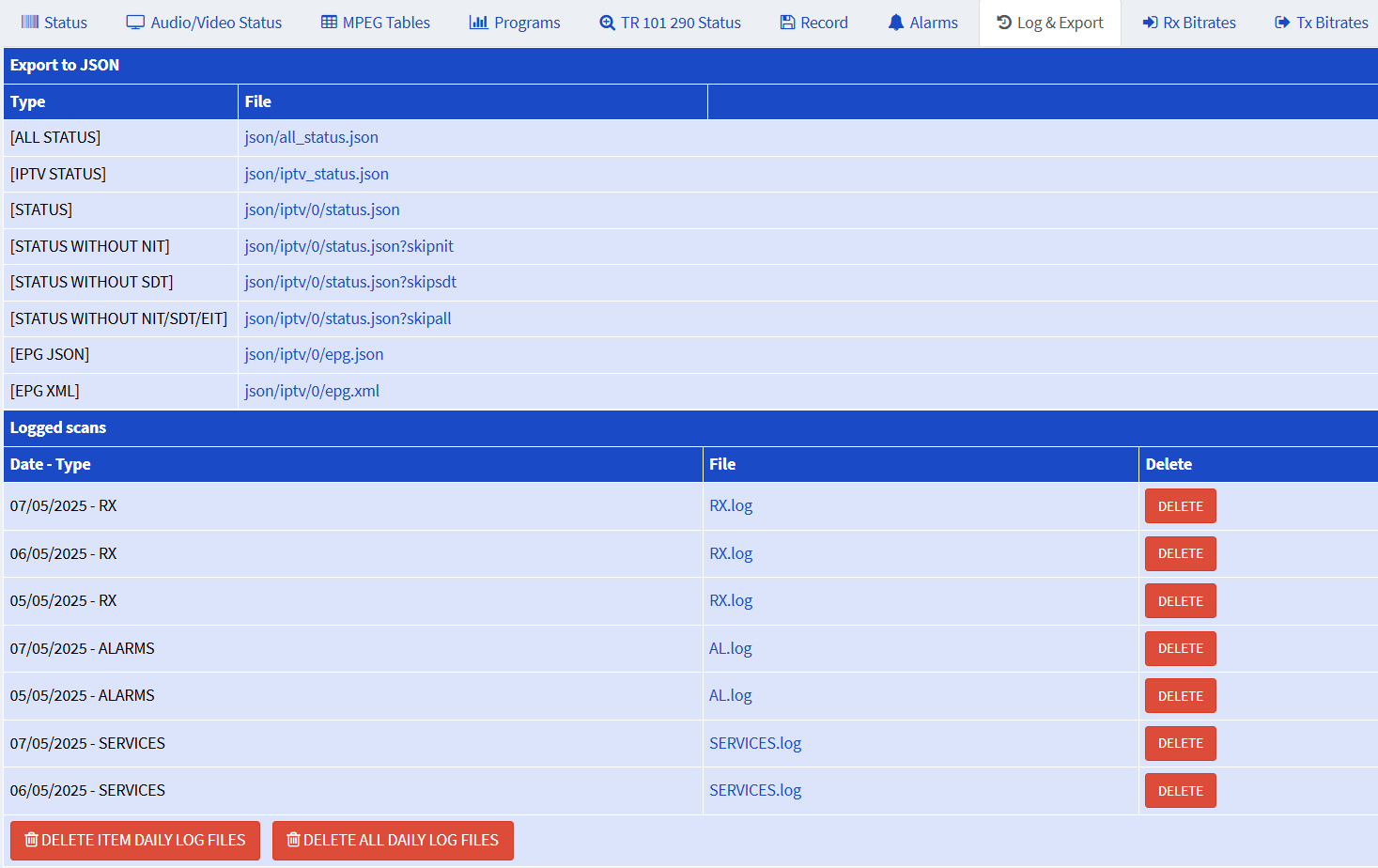Delete the 06/05/2025 RX log
The image size is (1378, 868).
click(1180, 553)
